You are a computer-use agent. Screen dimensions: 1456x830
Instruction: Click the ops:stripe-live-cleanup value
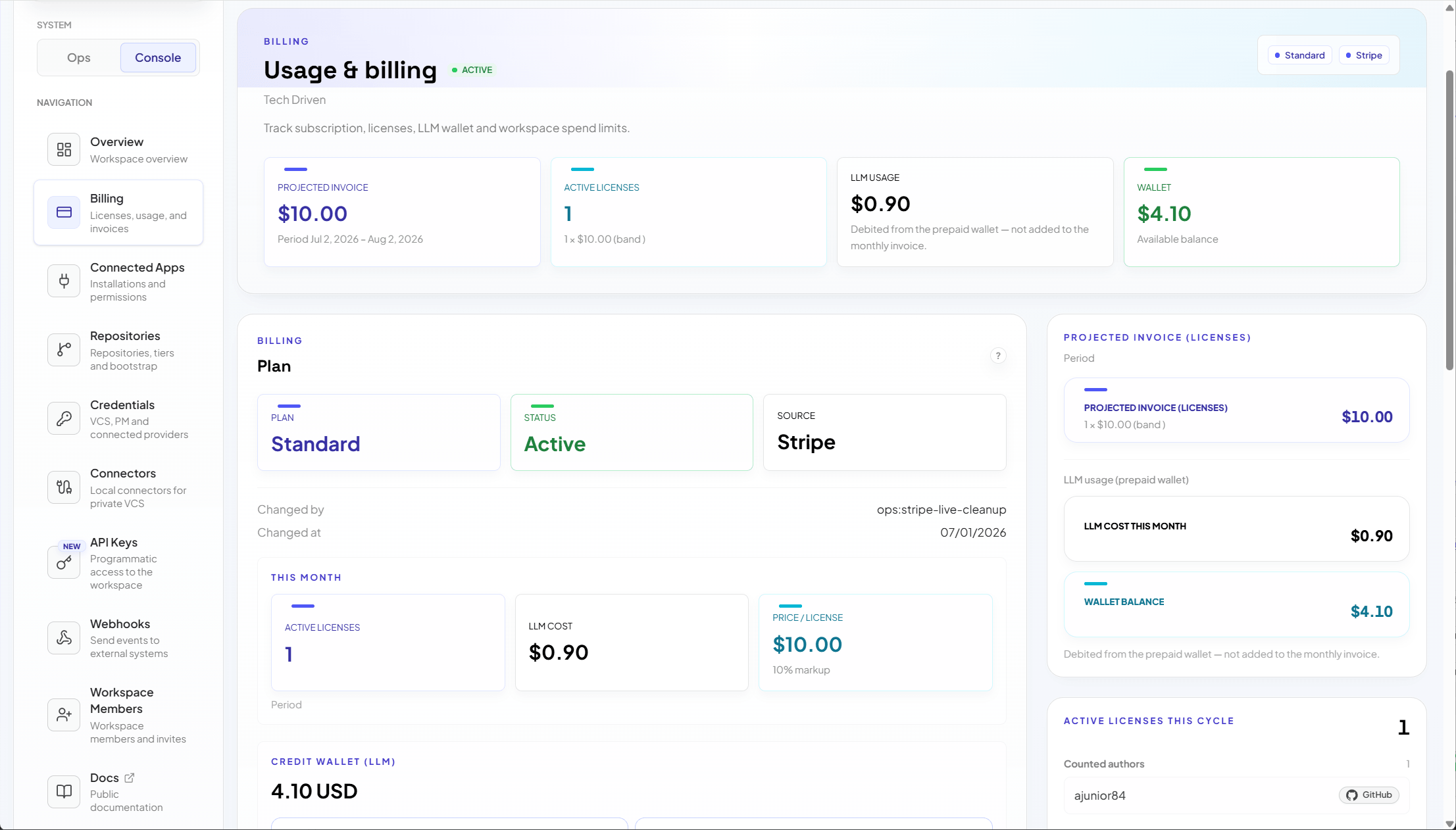click(x=941, y=510)
